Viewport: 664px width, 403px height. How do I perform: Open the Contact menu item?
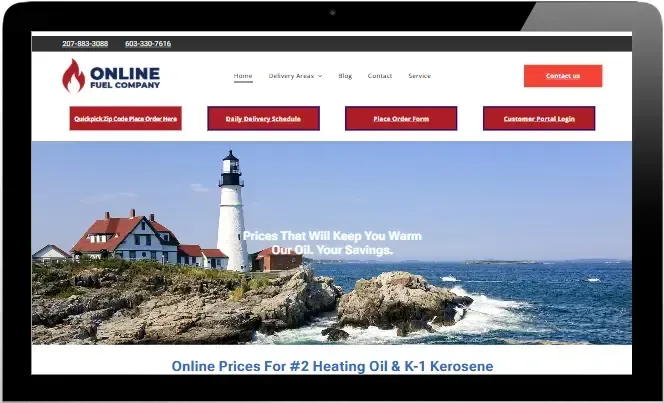point(380,76)
